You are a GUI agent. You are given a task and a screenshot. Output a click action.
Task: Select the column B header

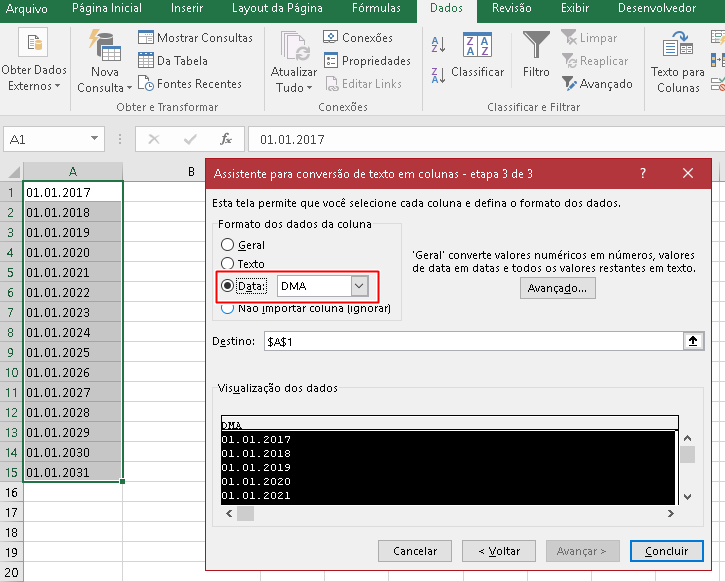pos(191,172)
